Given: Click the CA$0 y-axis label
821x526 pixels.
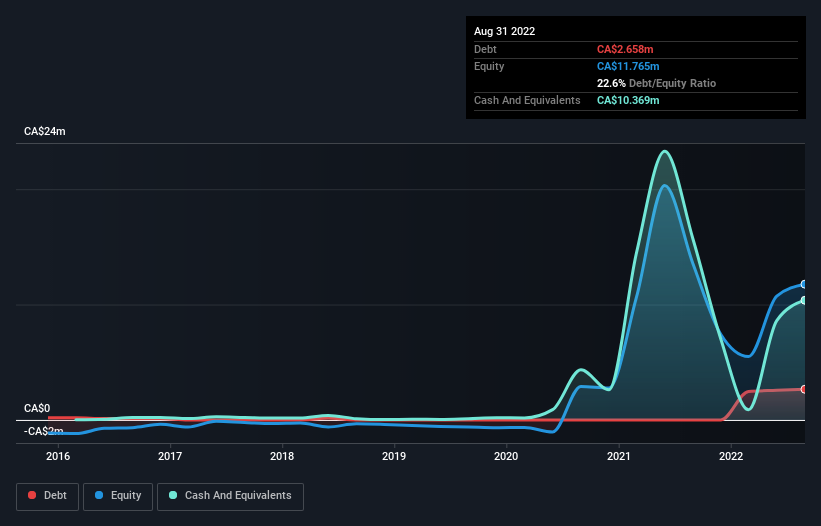Looking at the screenshot, I should pyautogui.click(x=37, y=408).
